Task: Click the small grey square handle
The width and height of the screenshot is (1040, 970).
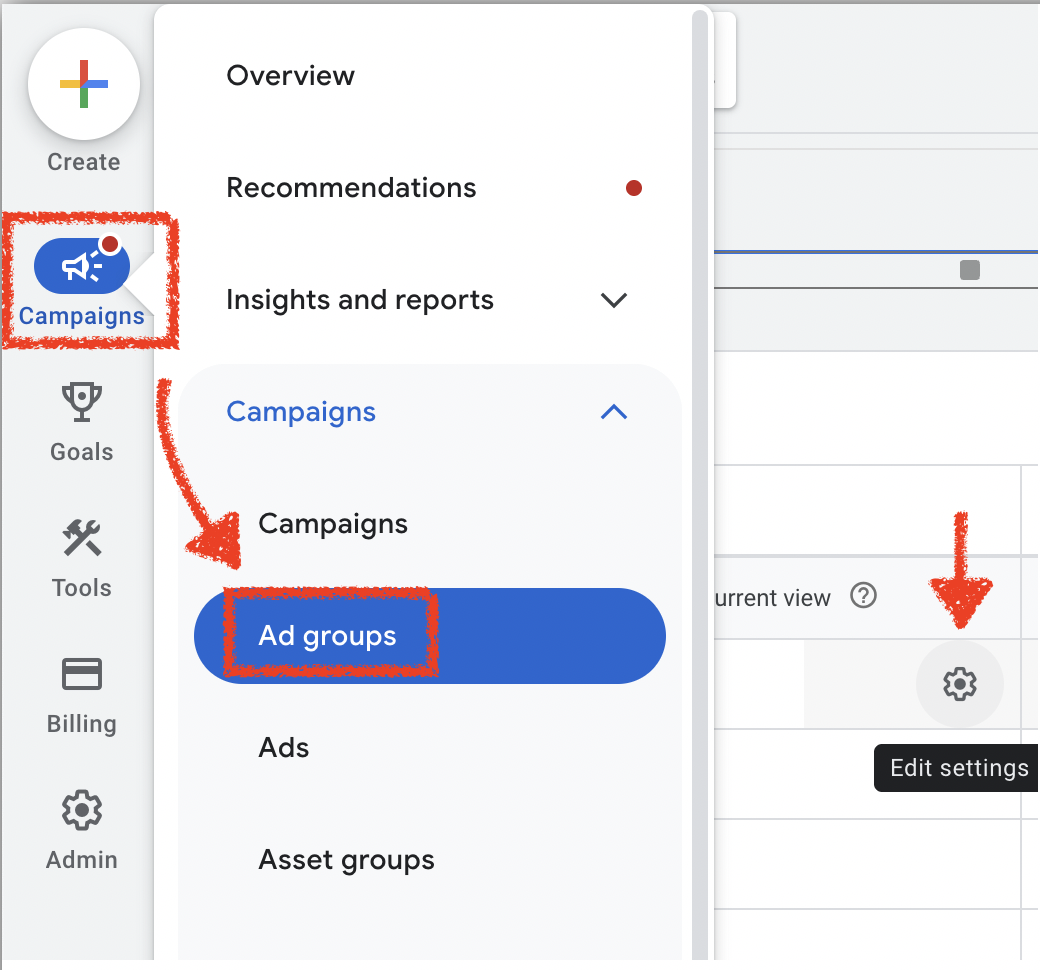Action: pyautogui.click(x=969, y=270)
